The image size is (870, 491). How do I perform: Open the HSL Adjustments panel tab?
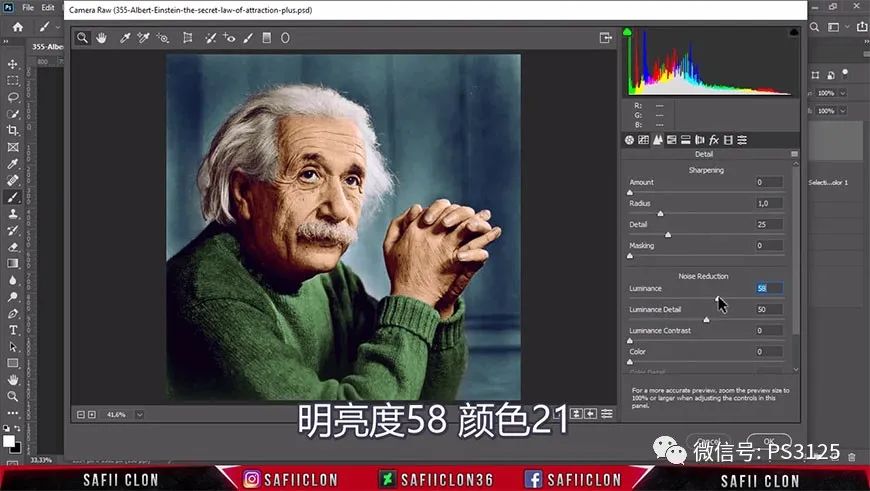(x=671, y=140)
